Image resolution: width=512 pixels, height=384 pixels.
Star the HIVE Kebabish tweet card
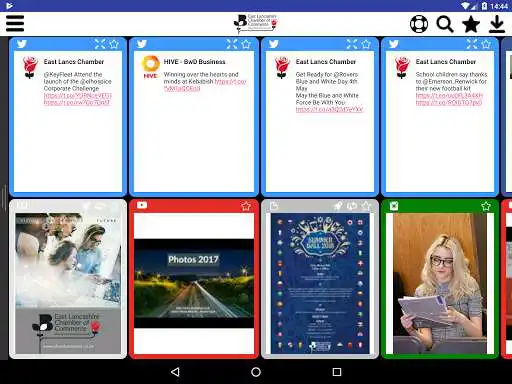[246, 44]
